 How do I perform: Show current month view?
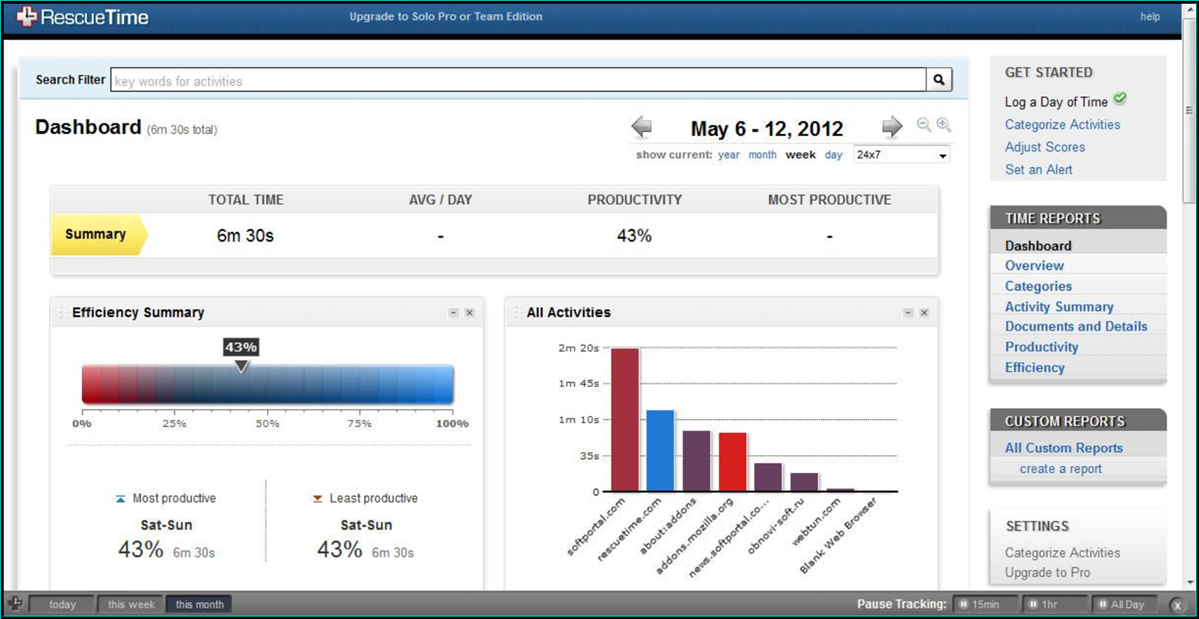pos(762,155)
